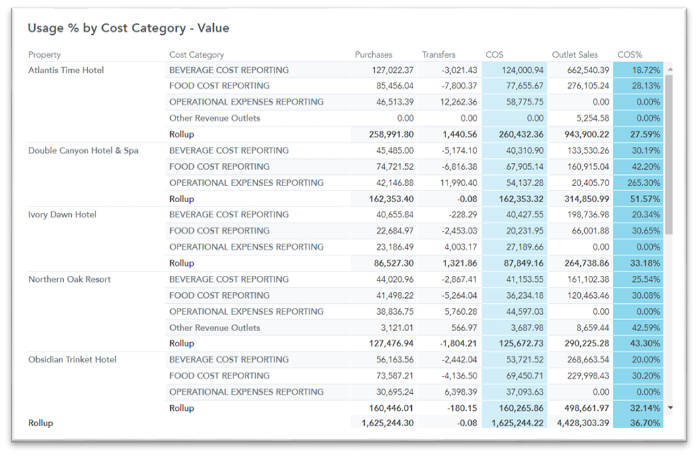Click the scroll up arrow of the table
698x456 pixels.
click(670, 69)
